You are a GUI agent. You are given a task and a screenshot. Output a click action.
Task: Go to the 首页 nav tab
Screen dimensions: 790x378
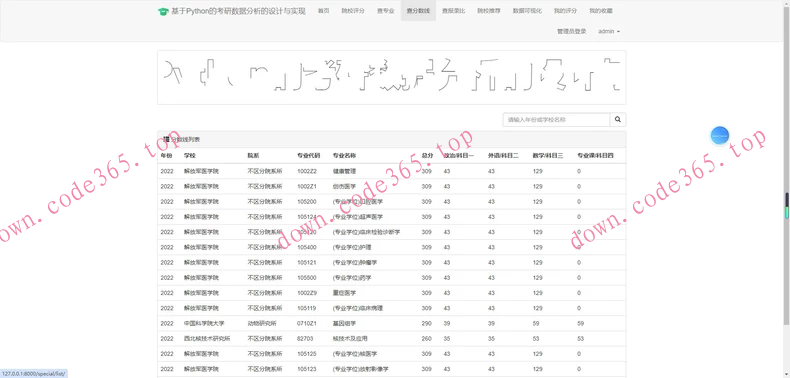coord(323,11)
